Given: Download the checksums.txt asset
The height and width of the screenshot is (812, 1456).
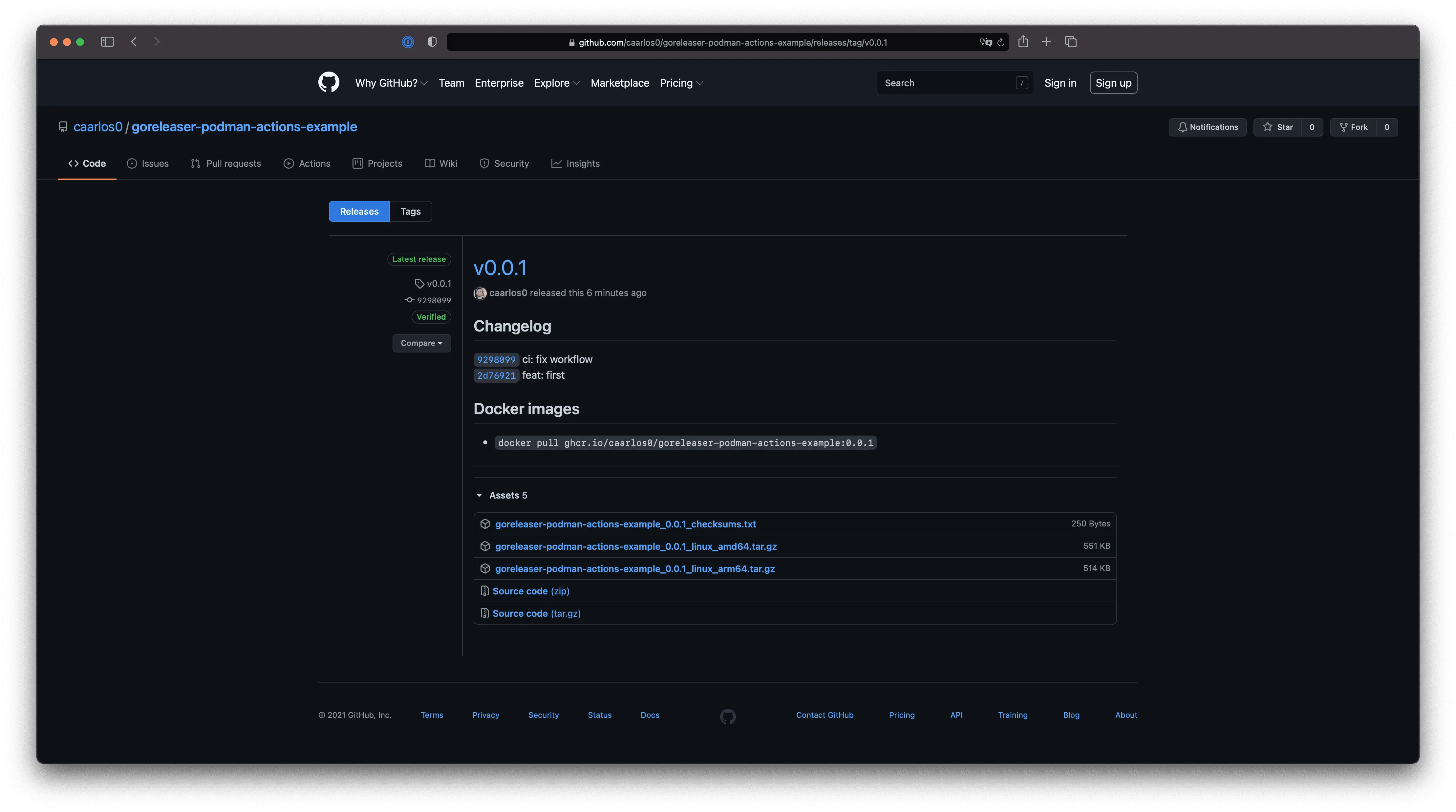Looking at the screenshot, I should coord(625,524).
